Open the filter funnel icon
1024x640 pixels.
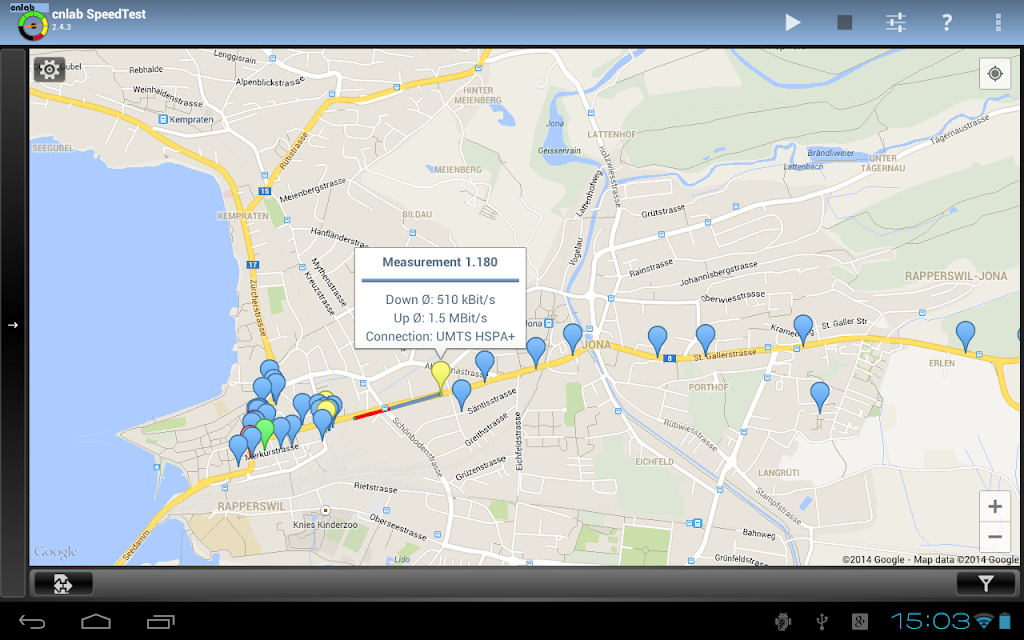coord(986,583)
